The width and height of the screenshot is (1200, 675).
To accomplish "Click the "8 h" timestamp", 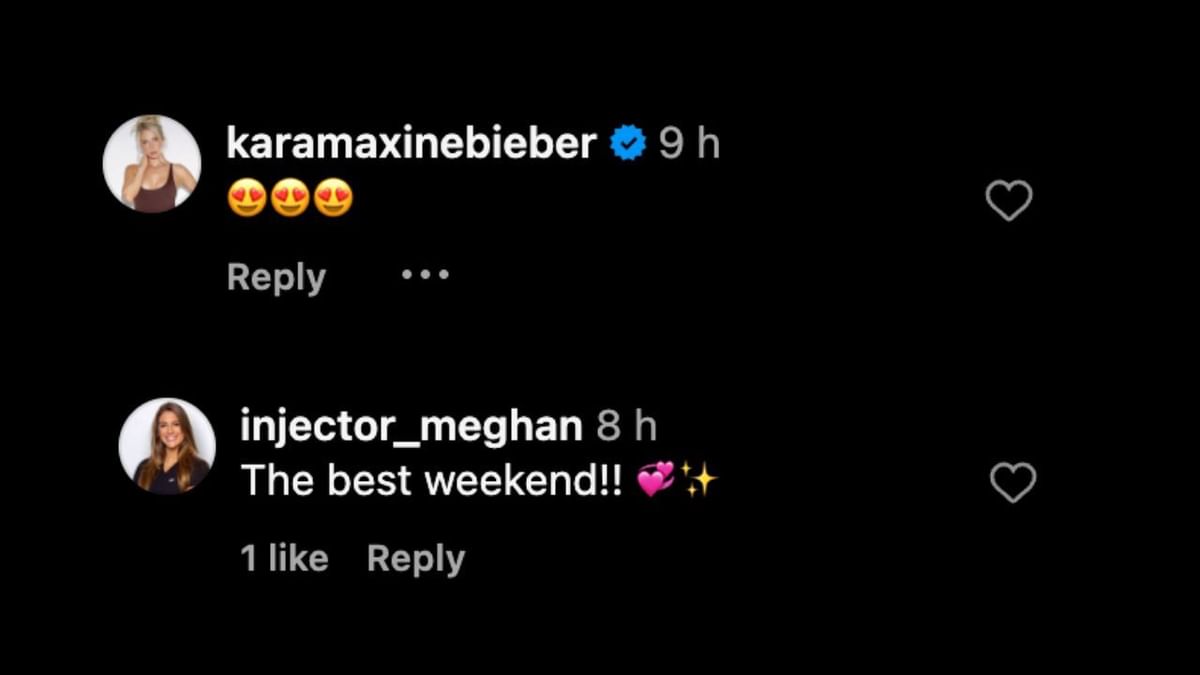I will pyautogui.click(x=627, y=427).
